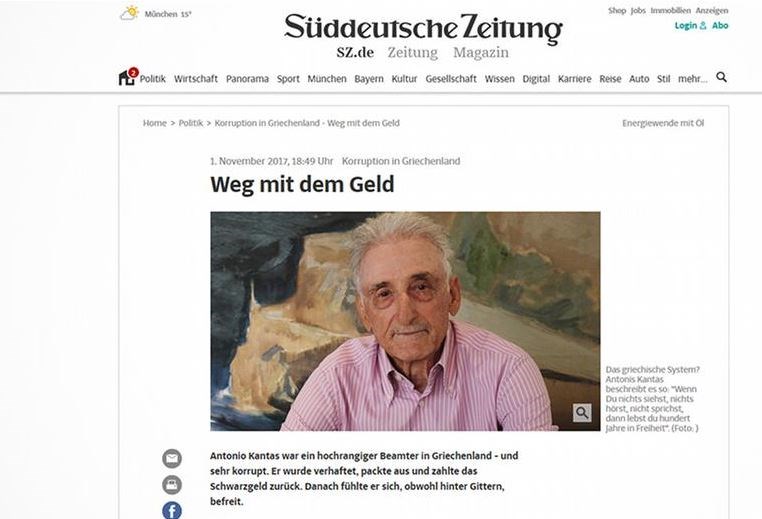Open the search magnifier in navigation bar
The image size is (762, 519).
coord(722,77)
